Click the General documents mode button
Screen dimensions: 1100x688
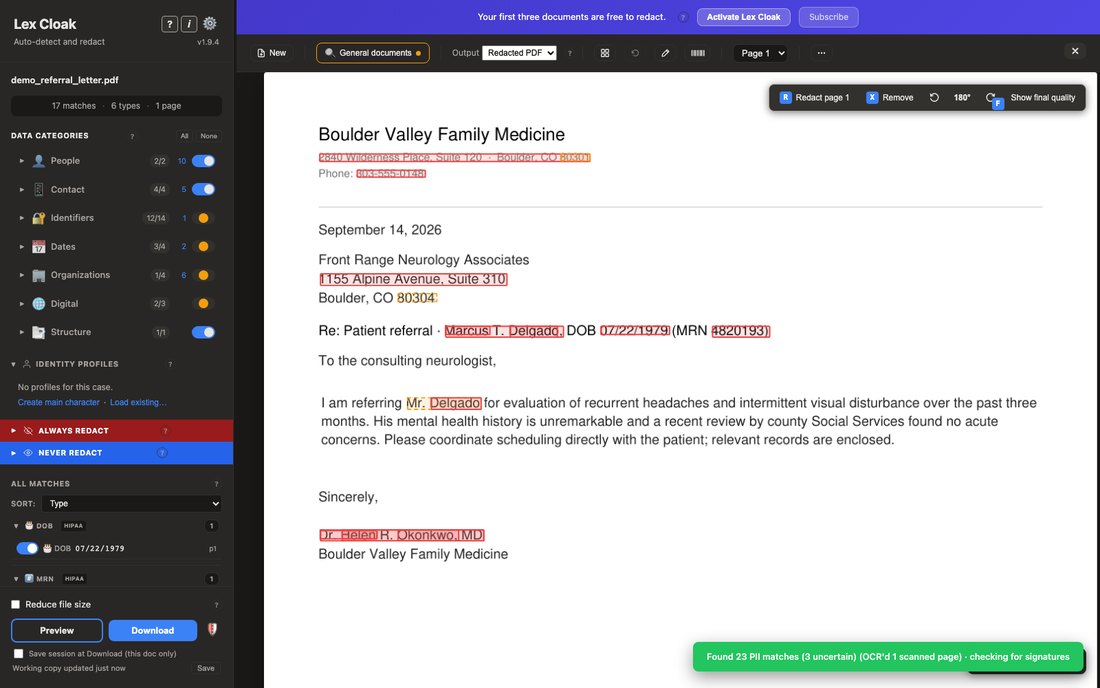tap(373, 53)
